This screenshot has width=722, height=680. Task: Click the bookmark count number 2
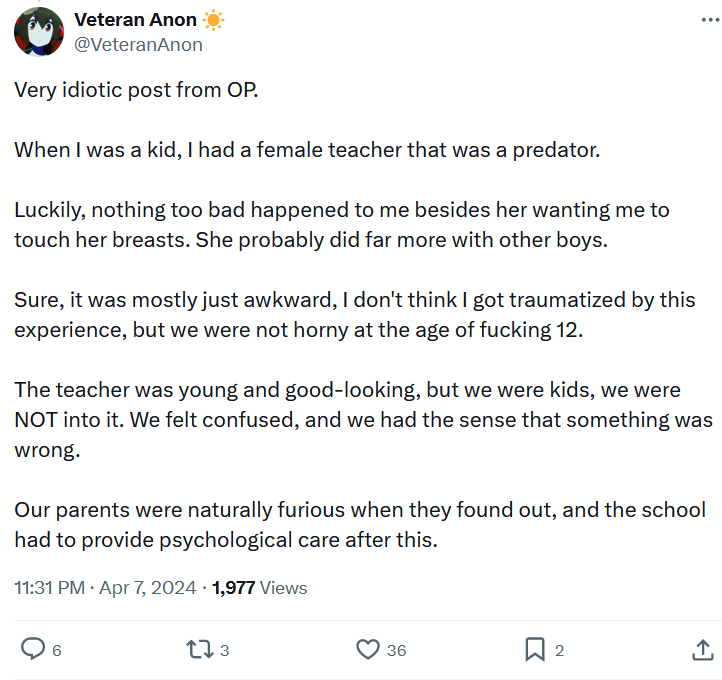pos(559,651)
